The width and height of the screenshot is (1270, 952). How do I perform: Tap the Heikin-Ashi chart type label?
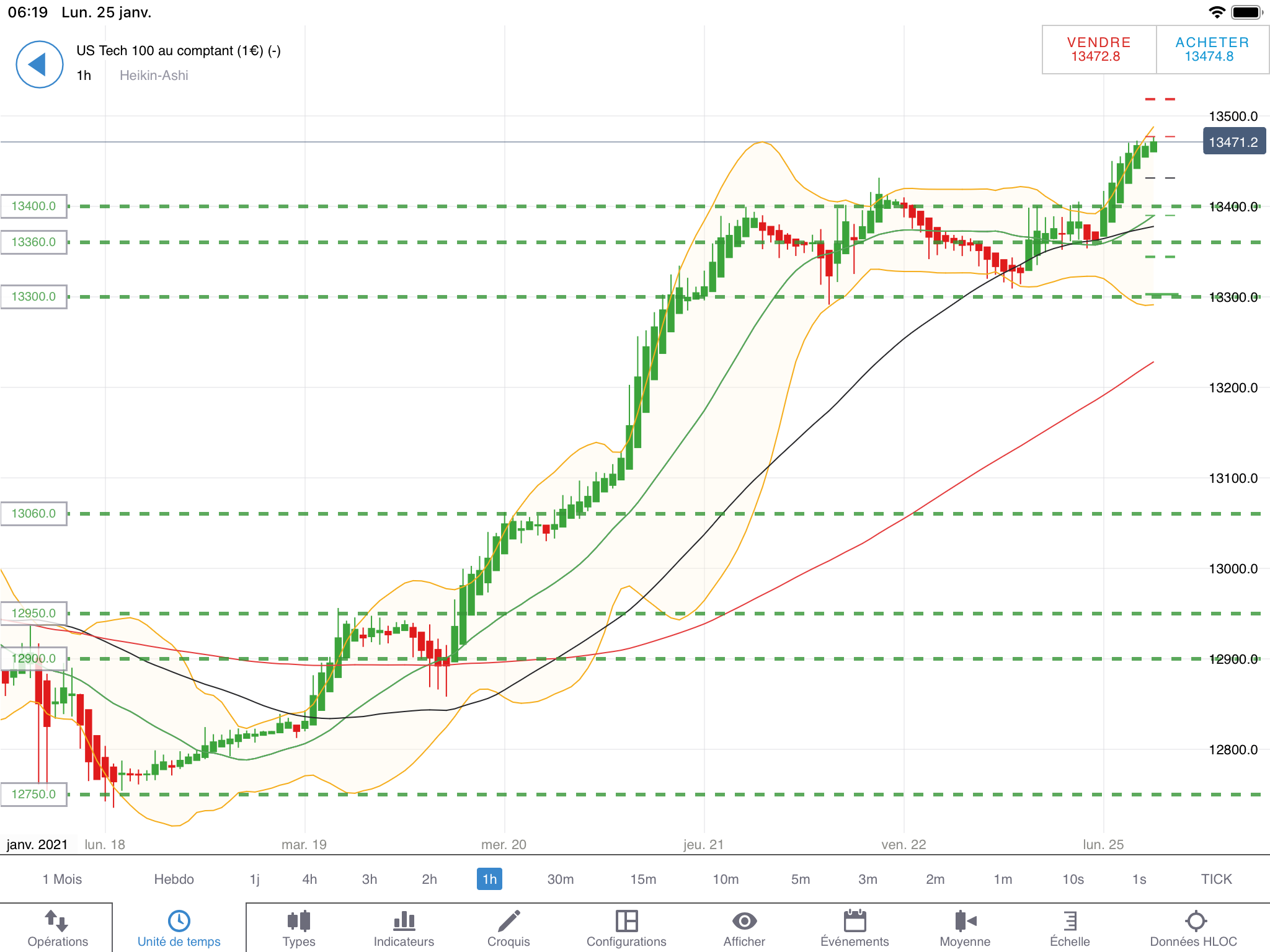tap(154, 75)
